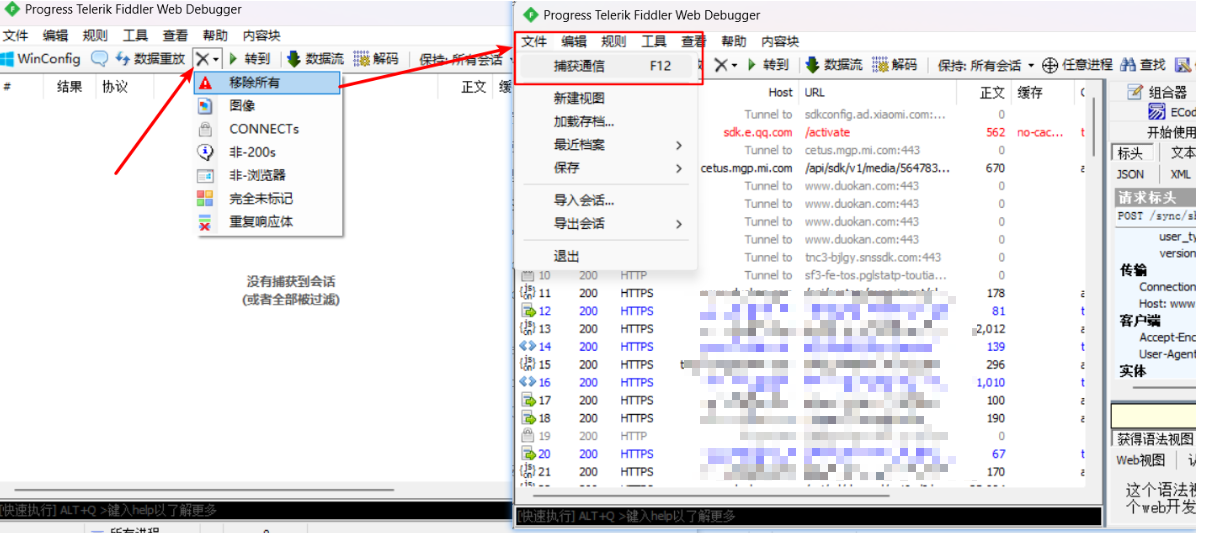Switch to XML tab in inspector
Image resolution: width=1208 pixels, height=533 pixels.
(x=1180, y=174)
